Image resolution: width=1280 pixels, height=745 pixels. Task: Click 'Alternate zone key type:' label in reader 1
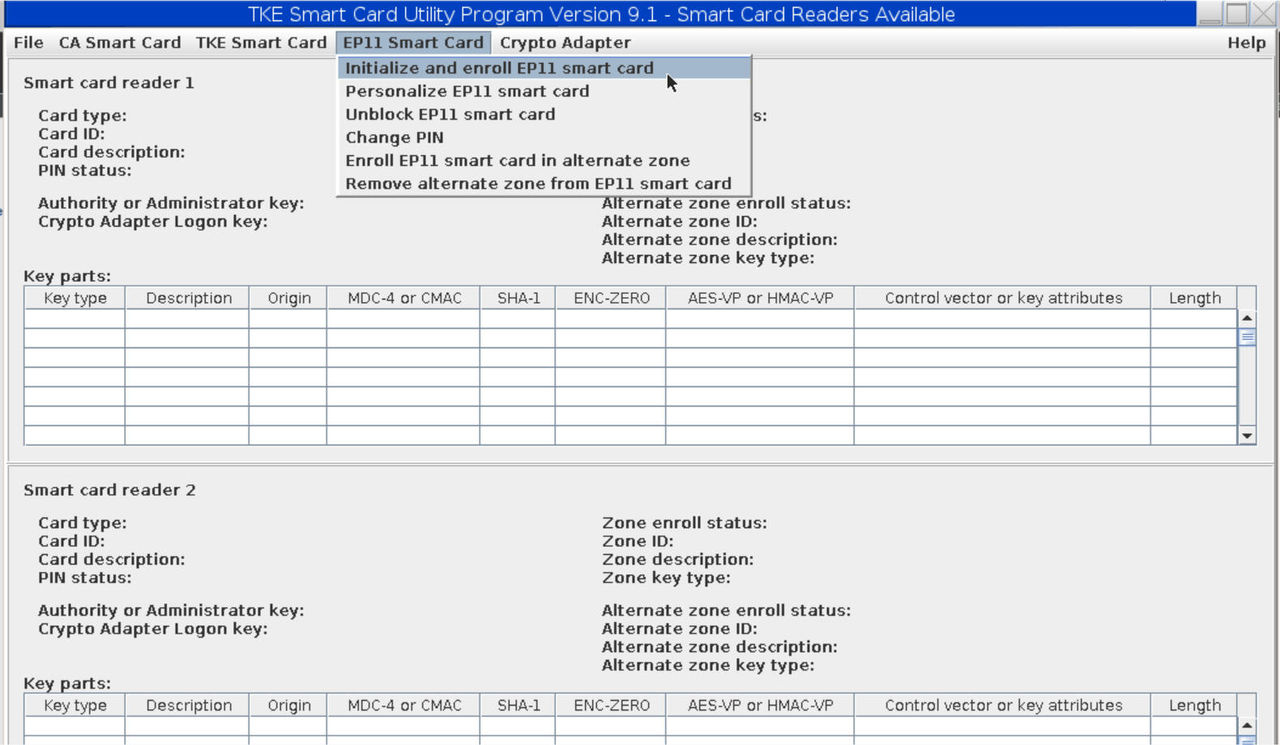click(708, 258)
